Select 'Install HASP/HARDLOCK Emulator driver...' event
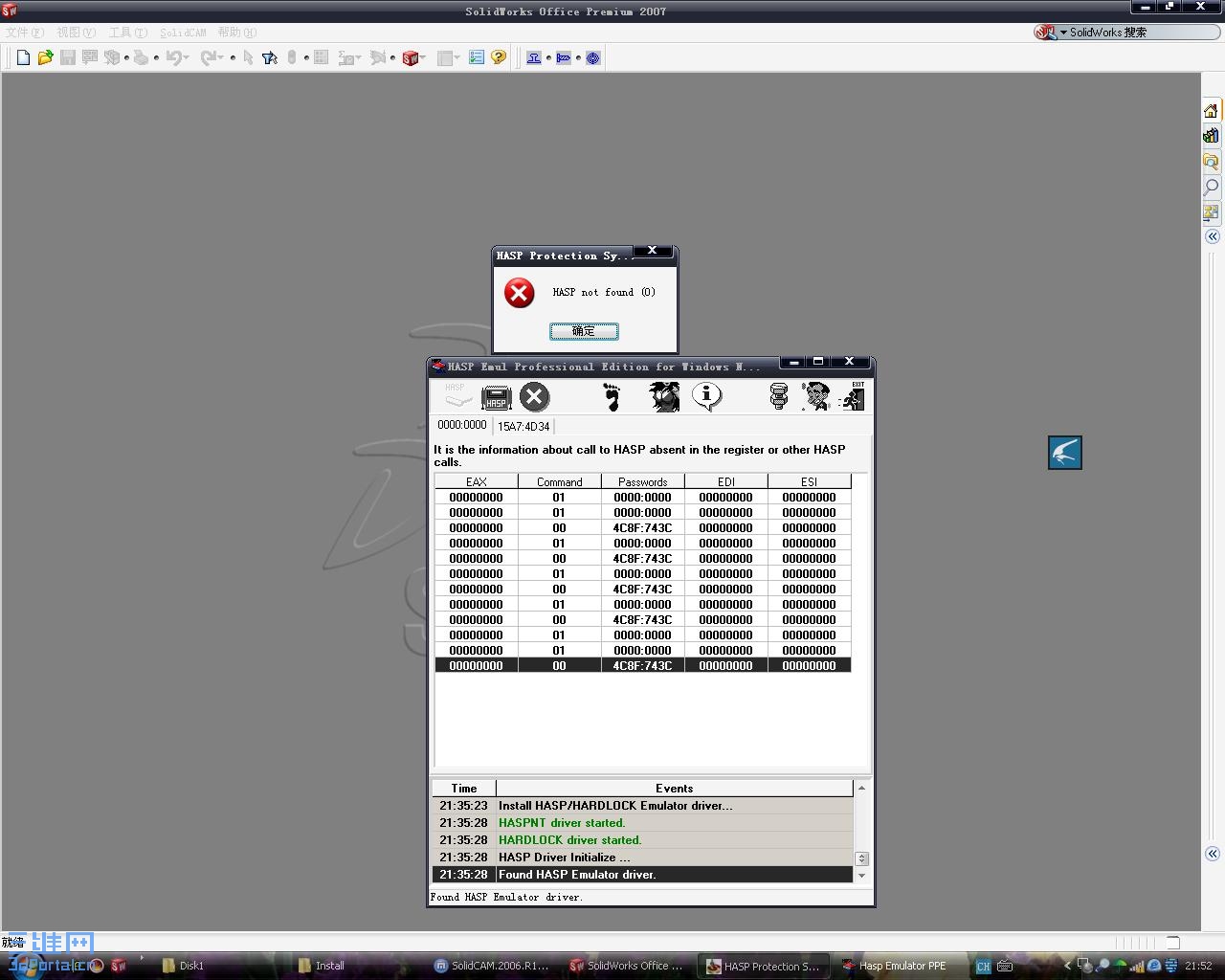 [642, 806]
